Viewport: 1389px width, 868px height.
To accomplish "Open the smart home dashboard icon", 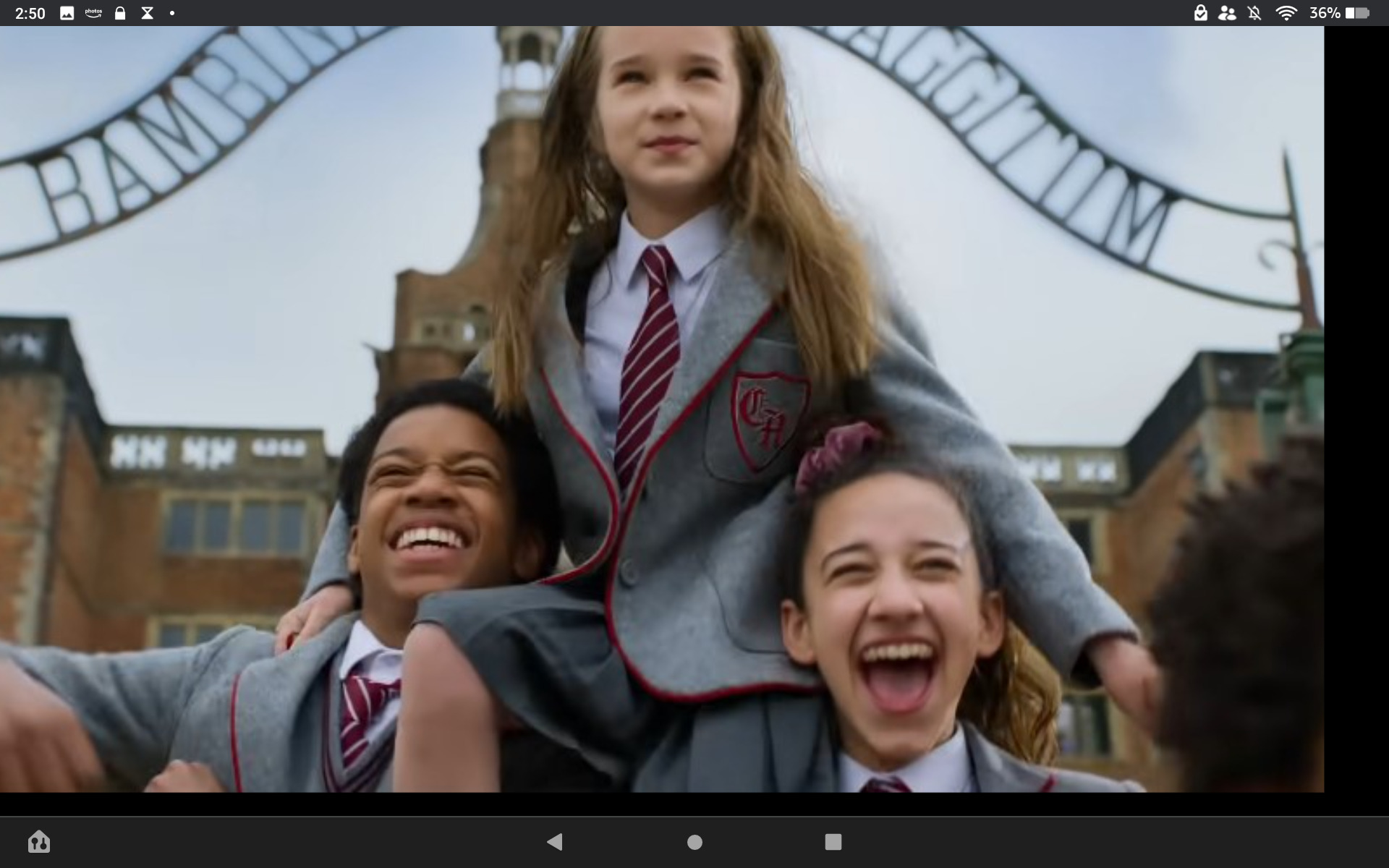I will click(39, 841).
